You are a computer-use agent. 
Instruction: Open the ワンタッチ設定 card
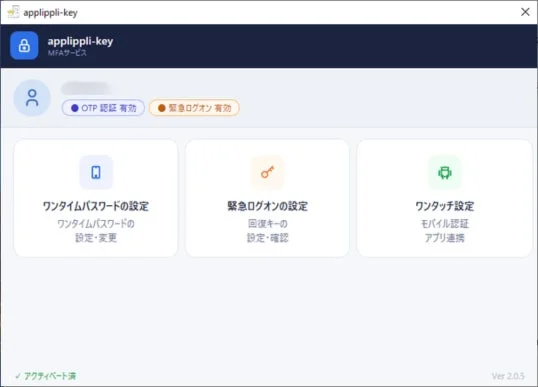tap(445, 198)
